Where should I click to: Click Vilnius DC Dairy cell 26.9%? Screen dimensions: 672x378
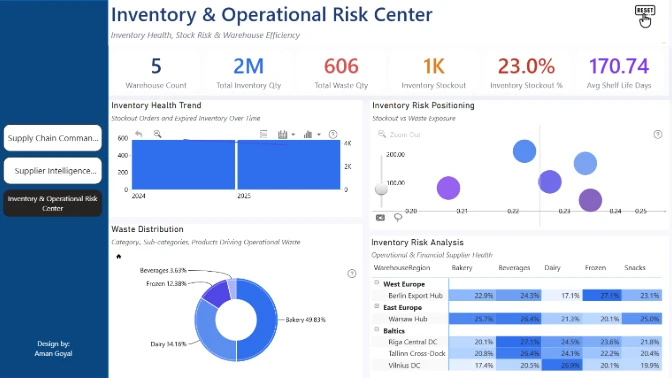click(562, 365)
